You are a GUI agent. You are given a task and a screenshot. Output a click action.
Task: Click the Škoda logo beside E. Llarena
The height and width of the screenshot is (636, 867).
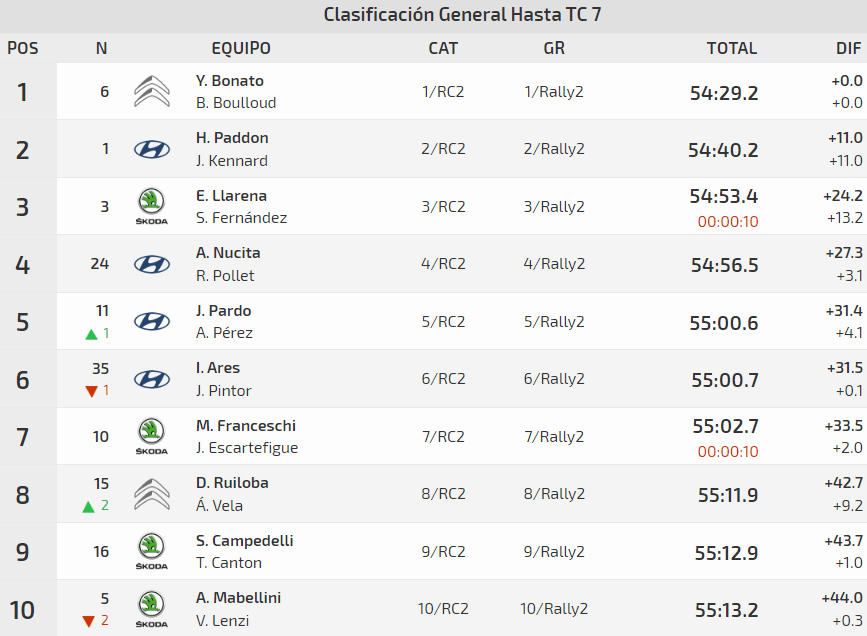click(152, 207)
